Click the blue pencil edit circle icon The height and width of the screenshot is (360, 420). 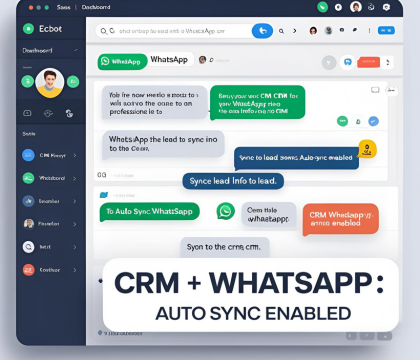click(373, 121)
